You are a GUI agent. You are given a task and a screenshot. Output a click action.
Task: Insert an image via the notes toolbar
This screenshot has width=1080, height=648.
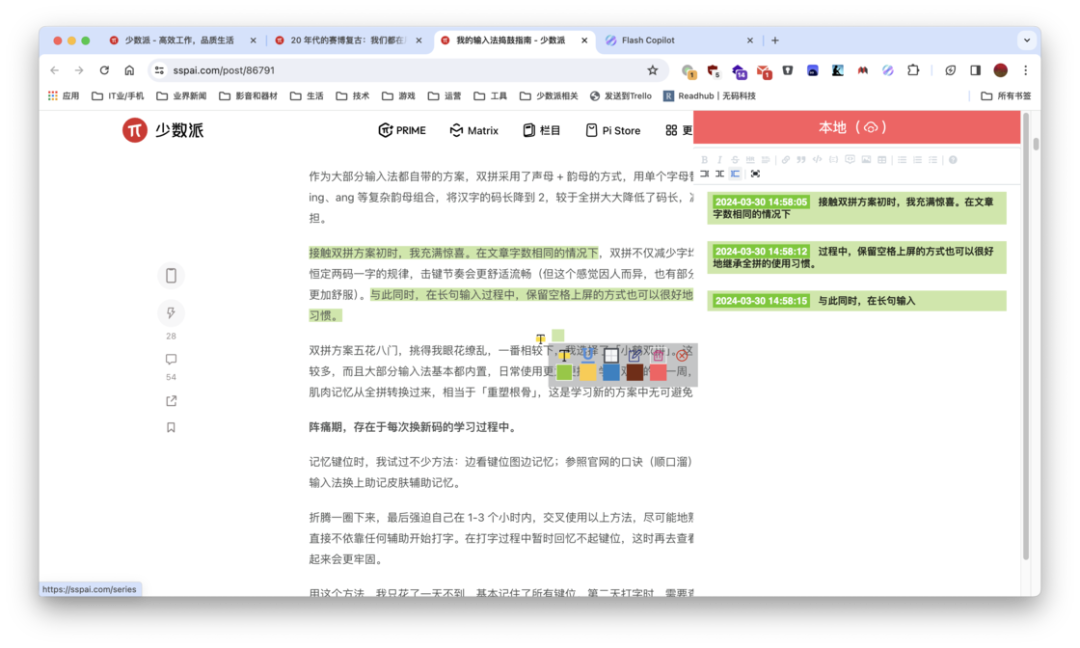coord(866,160)
